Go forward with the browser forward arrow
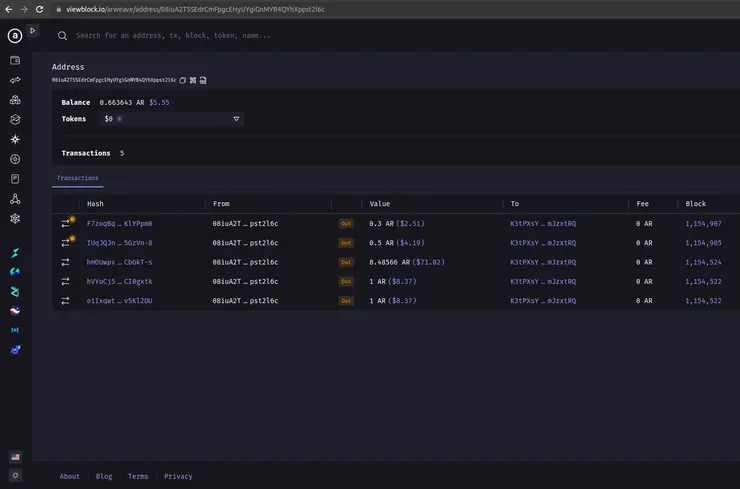740x489 pixels. [24, 9]
